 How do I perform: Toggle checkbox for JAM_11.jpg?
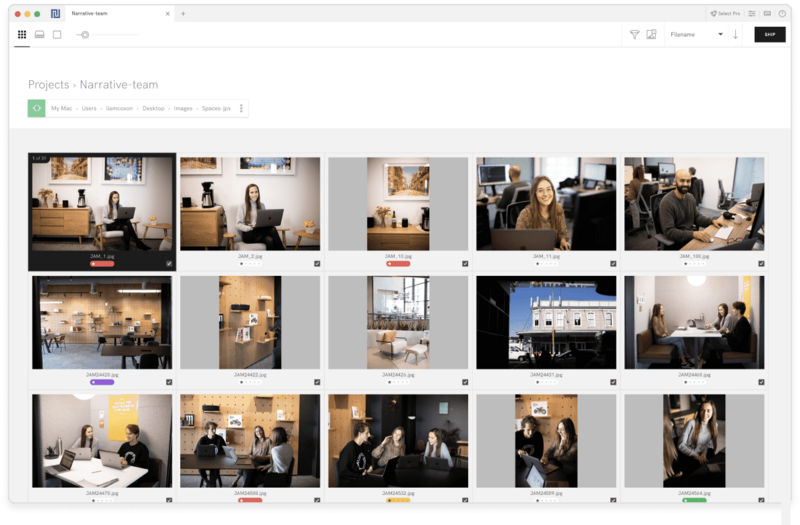(x=613, y=264)
